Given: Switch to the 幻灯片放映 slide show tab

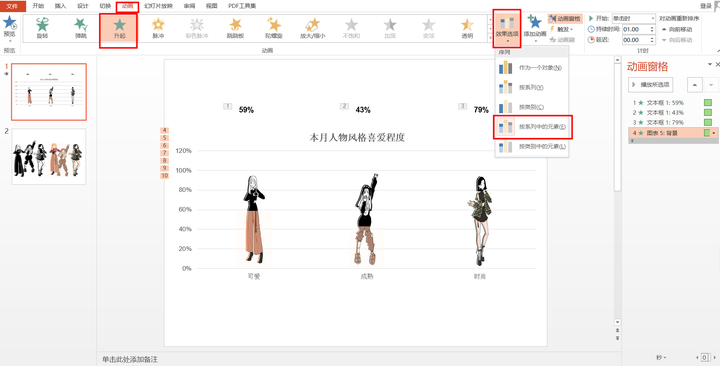Looking at the screenshot, I should 158,6.
